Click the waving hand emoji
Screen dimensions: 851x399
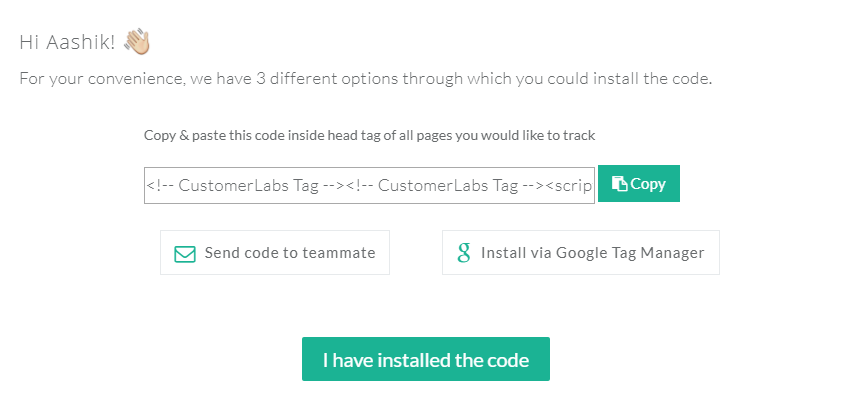137,42
